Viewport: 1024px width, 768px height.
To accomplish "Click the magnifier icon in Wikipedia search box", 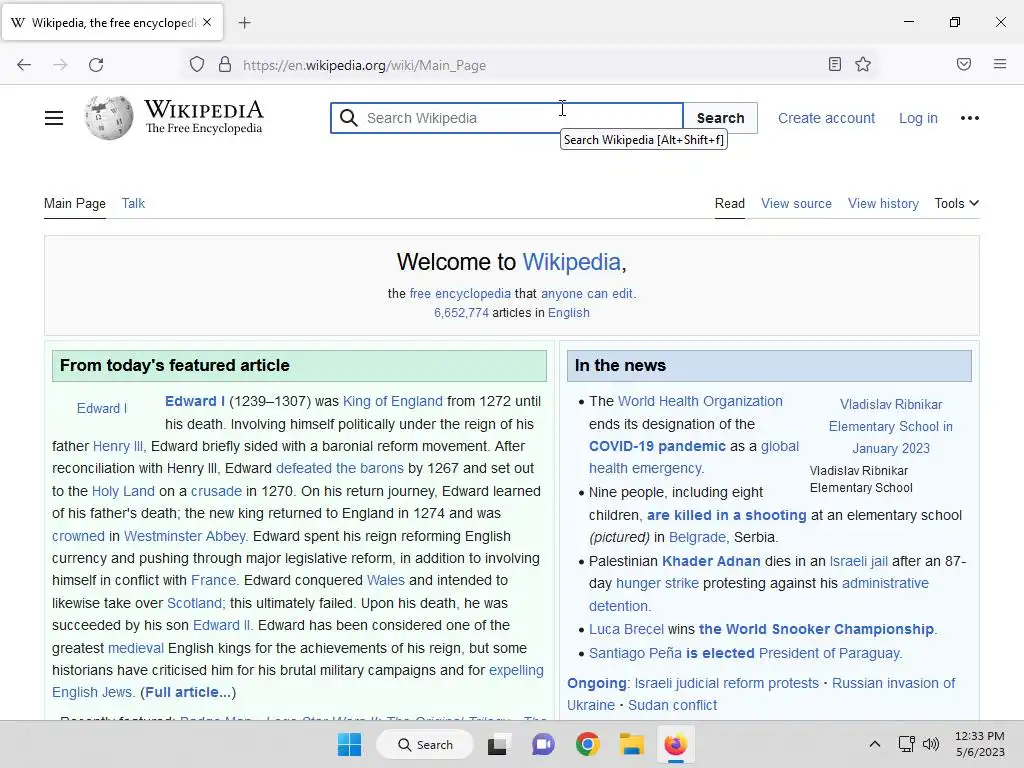I will 349,118.
